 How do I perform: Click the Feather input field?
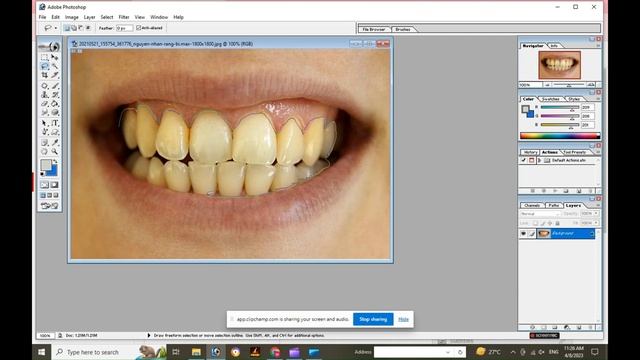[x=124, y=28]
